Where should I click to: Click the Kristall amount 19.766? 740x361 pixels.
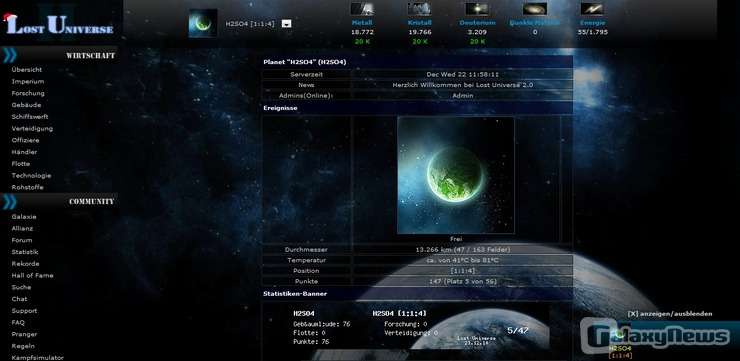click(419, 32)
